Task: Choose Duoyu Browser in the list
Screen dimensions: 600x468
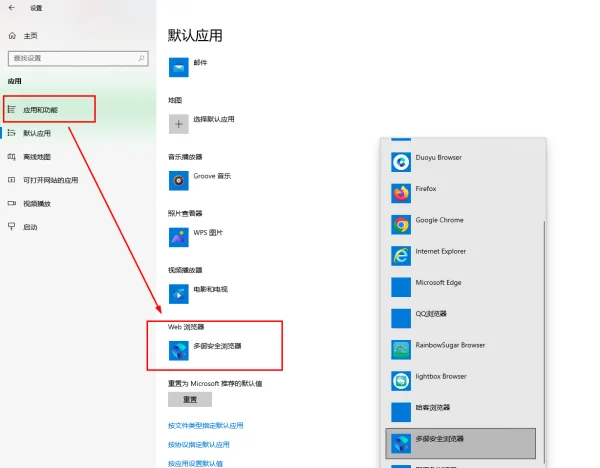Action: pos(462,162)
